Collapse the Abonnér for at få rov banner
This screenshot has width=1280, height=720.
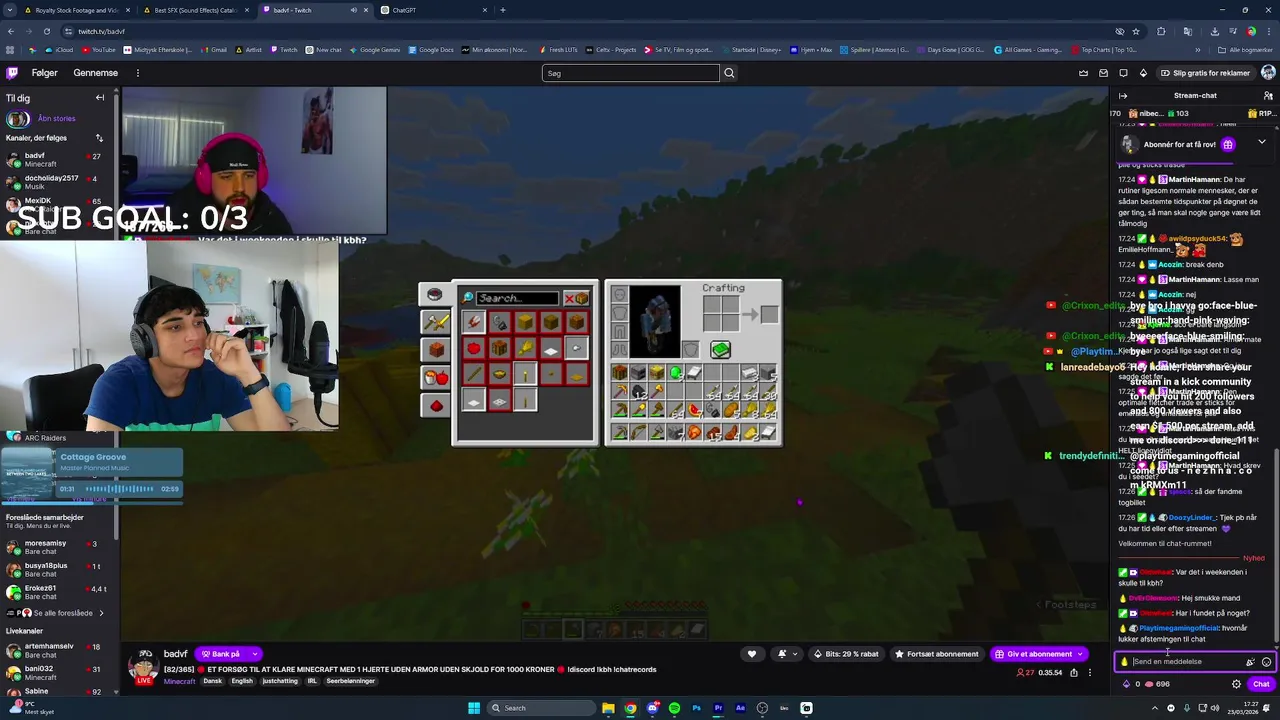(x=1262, y=143)
